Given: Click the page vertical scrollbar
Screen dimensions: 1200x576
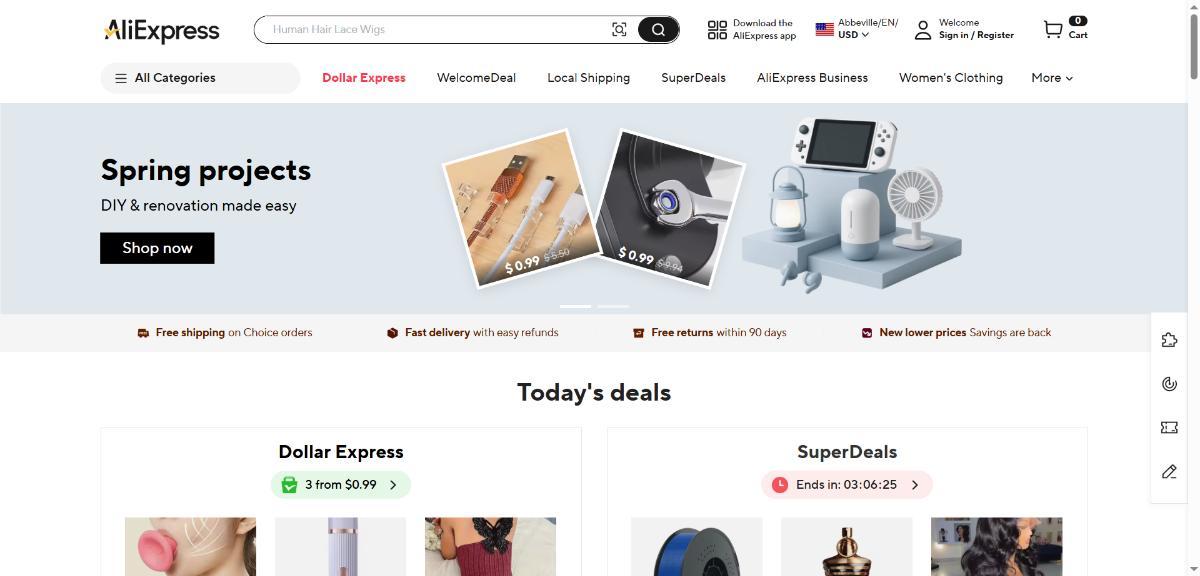Looking at the screenshot, I should 1193,288.
